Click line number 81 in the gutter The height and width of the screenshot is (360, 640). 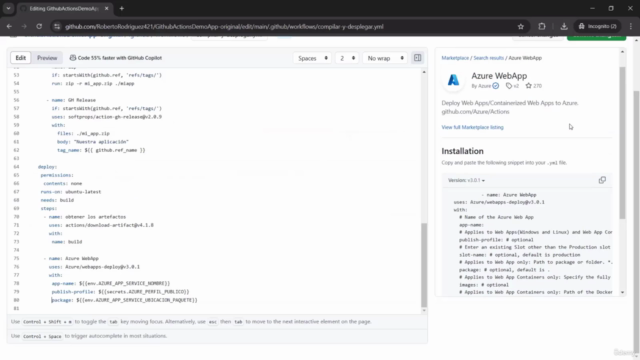click(16, 309)
